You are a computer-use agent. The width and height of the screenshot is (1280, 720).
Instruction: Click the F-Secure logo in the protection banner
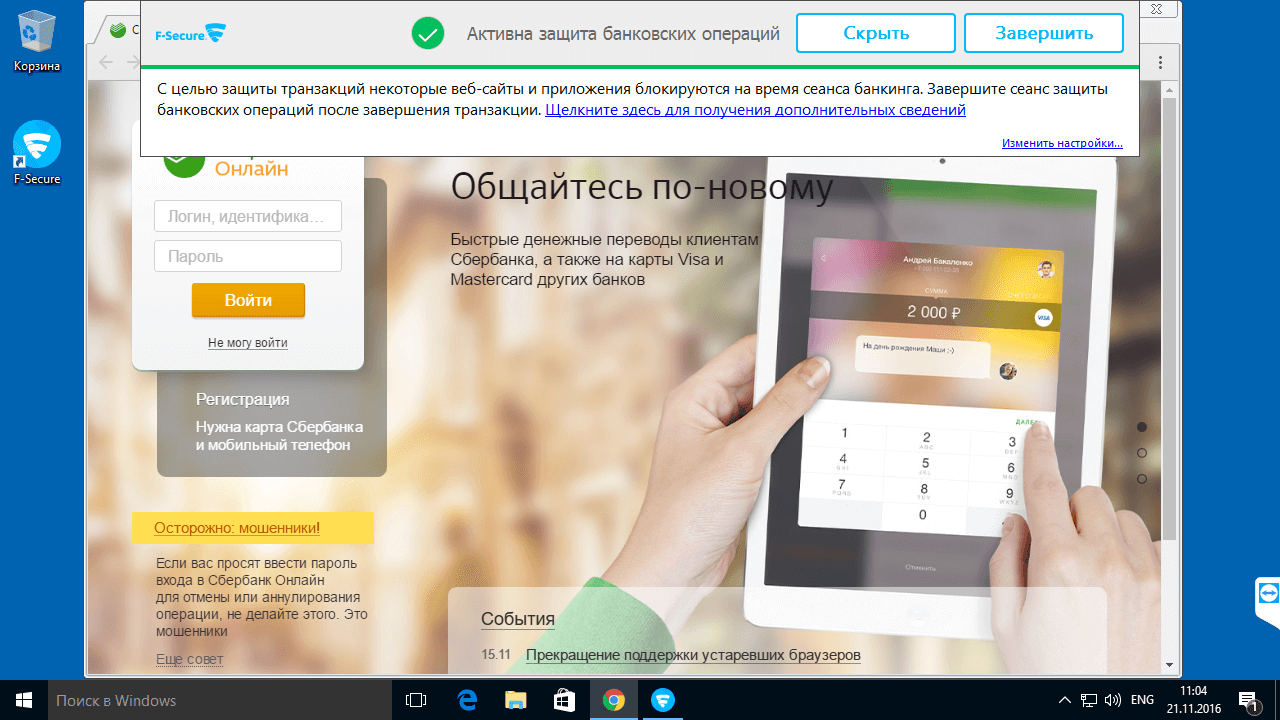(x=189, y=32)
